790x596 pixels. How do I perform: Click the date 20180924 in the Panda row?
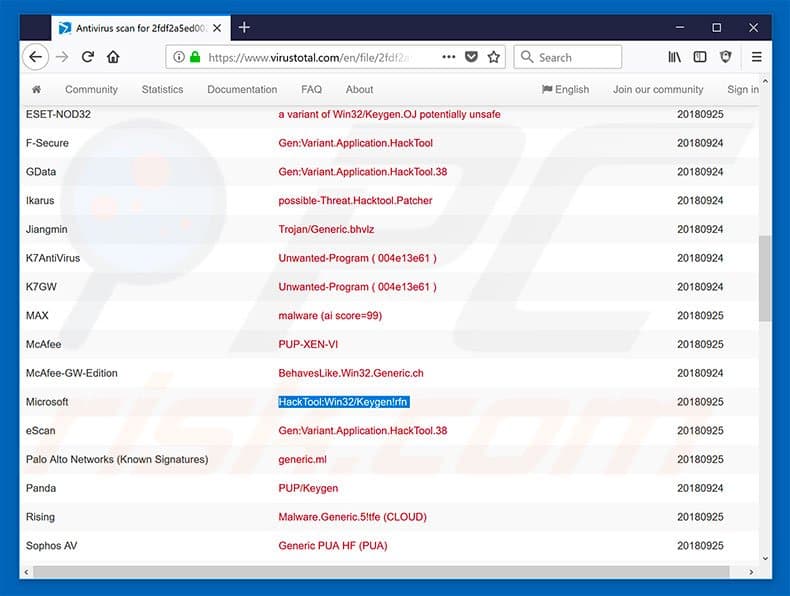[700, 488]
